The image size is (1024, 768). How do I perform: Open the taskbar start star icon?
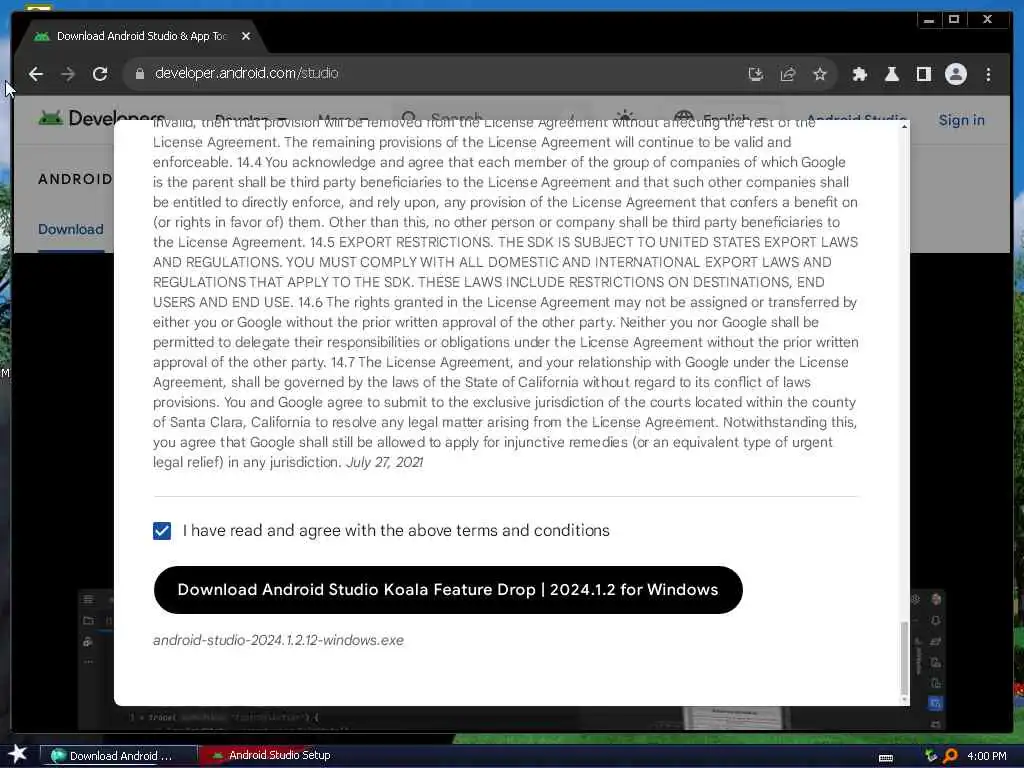click(x=18, y=755)
